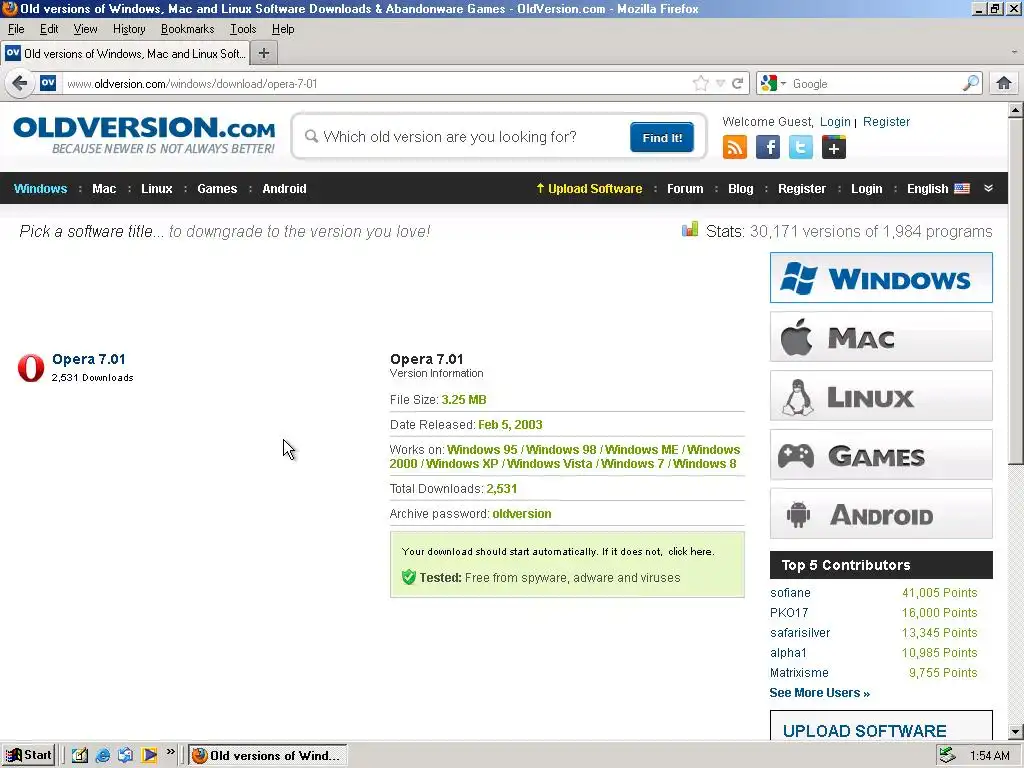Open the Edit menu
Image resolution: width=1024 pixels, height=768 pixels.
coord(49,29)
